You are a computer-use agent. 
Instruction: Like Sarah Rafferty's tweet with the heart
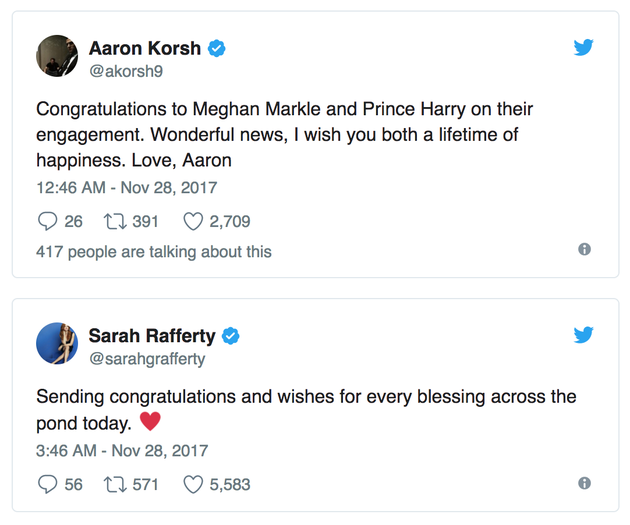(192, 484)
